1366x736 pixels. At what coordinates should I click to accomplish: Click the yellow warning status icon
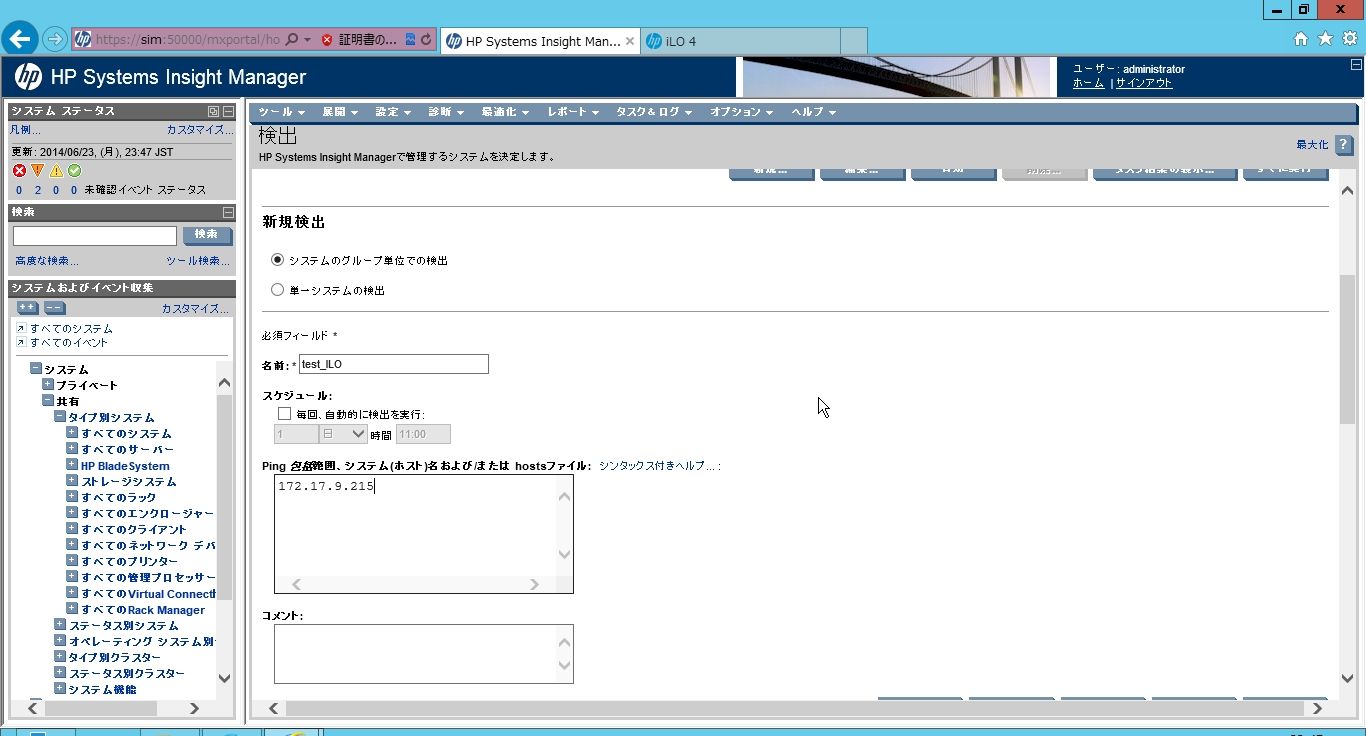point(56,171)
